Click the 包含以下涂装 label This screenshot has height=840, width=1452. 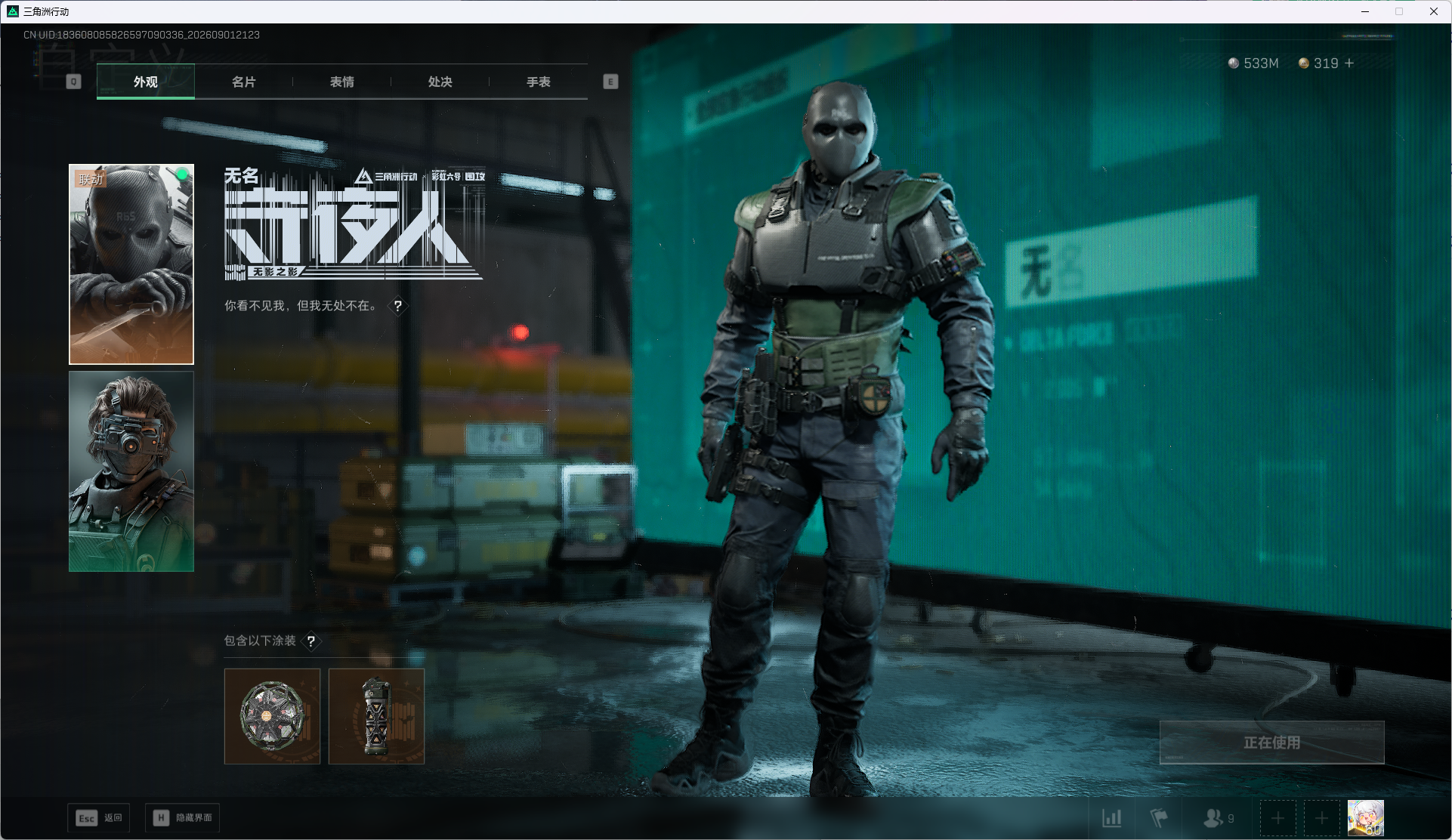tap(260, 641)
